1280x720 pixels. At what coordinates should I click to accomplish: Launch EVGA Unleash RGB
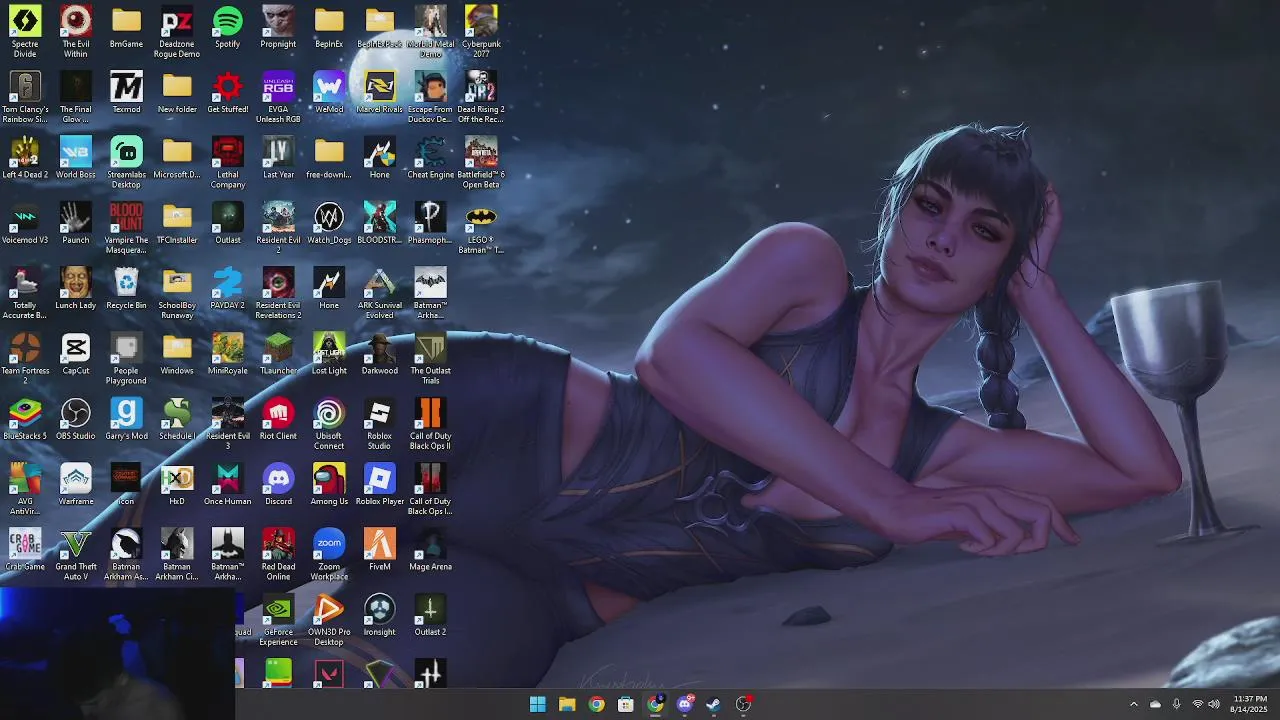pos(278,97)
